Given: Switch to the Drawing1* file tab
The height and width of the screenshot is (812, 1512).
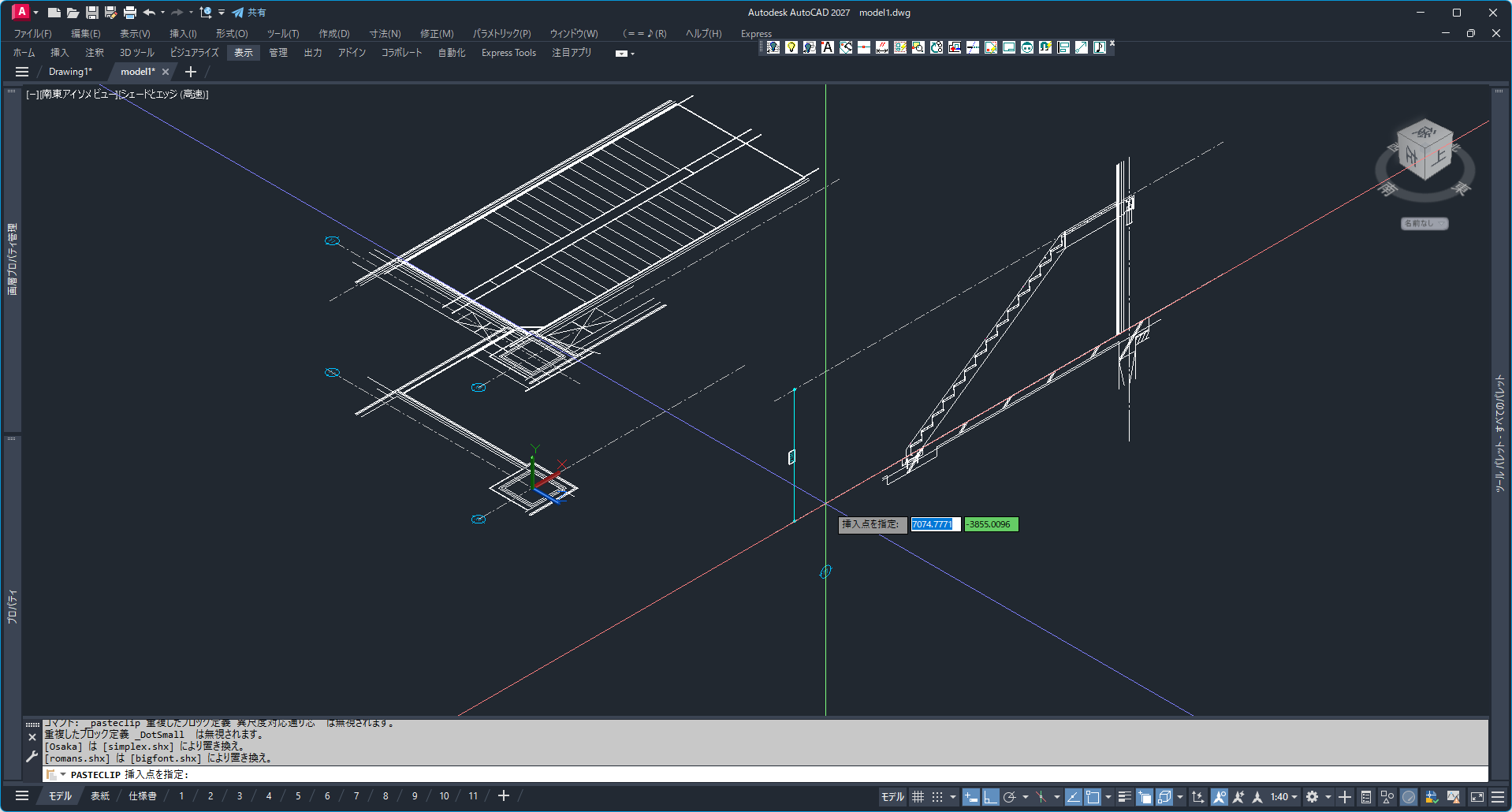Looking at the screenshot, I should pyautogui.click(x=70, y=72).
